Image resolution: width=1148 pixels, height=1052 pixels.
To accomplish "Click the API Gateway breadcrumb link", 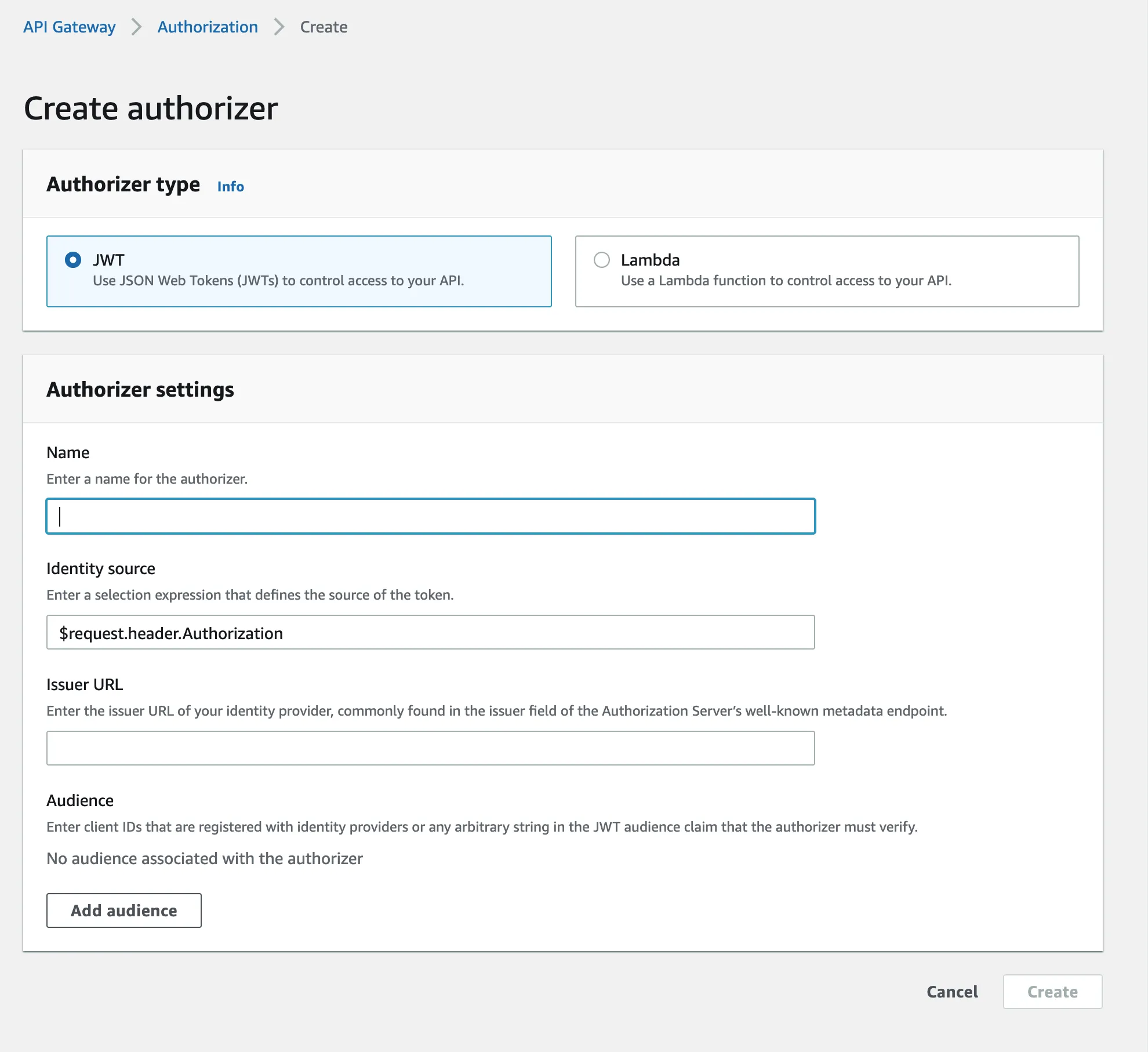I will pyautogui.click(x=69, y=27).
